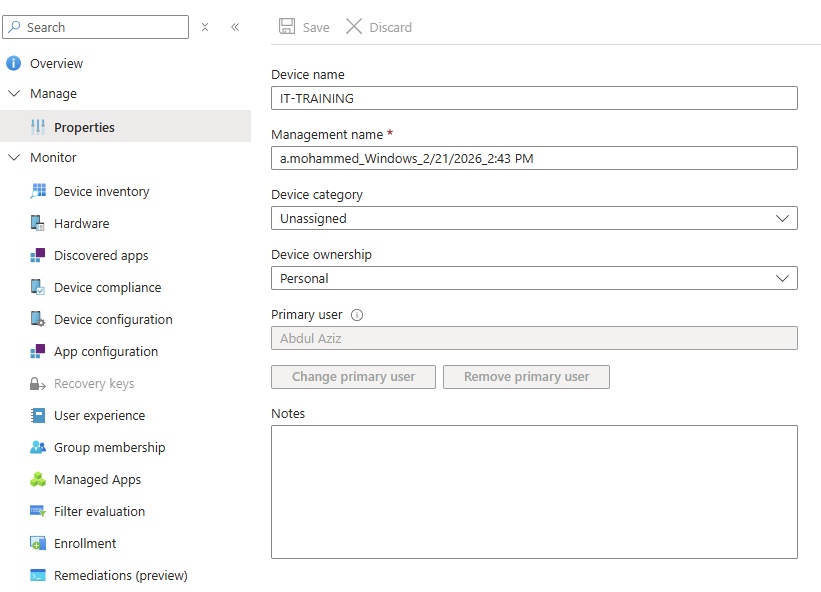Collapse the sidebar navigation pane

pyautogui.click(x=235, y=27)
